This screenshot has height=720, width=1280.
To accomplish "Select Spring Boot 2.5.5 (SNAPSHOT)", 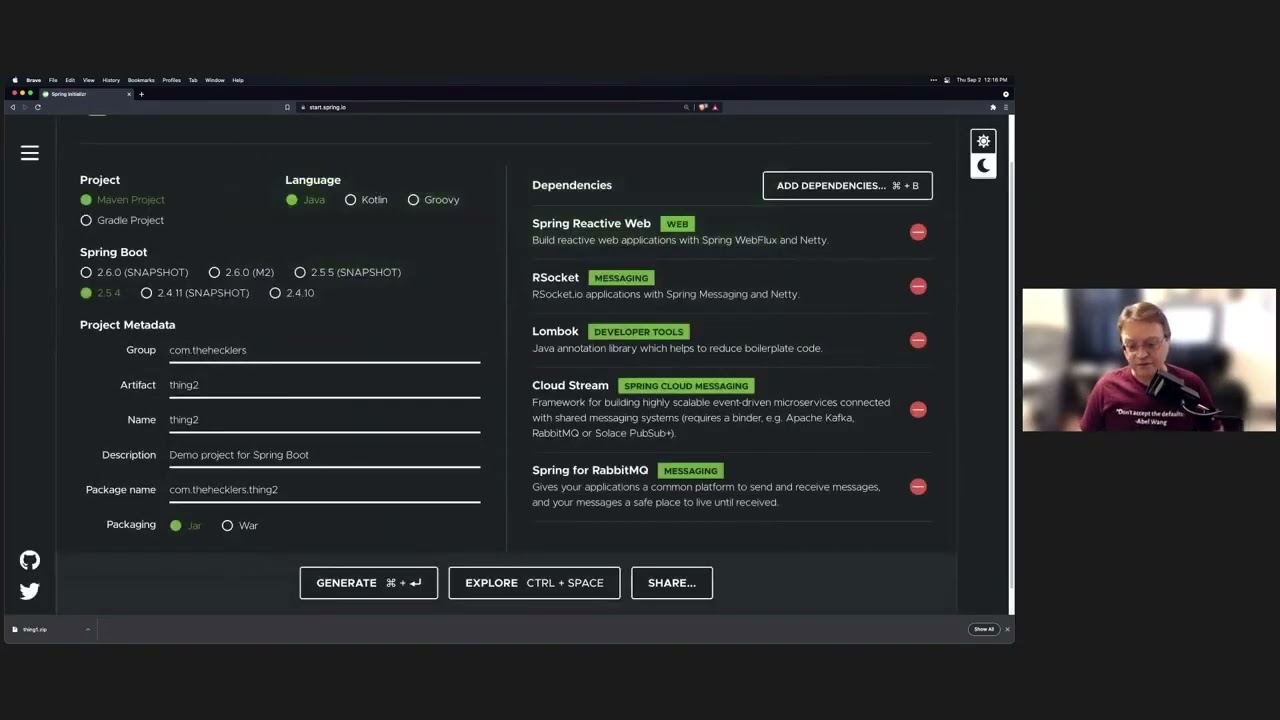I will [x=347, y=272].
